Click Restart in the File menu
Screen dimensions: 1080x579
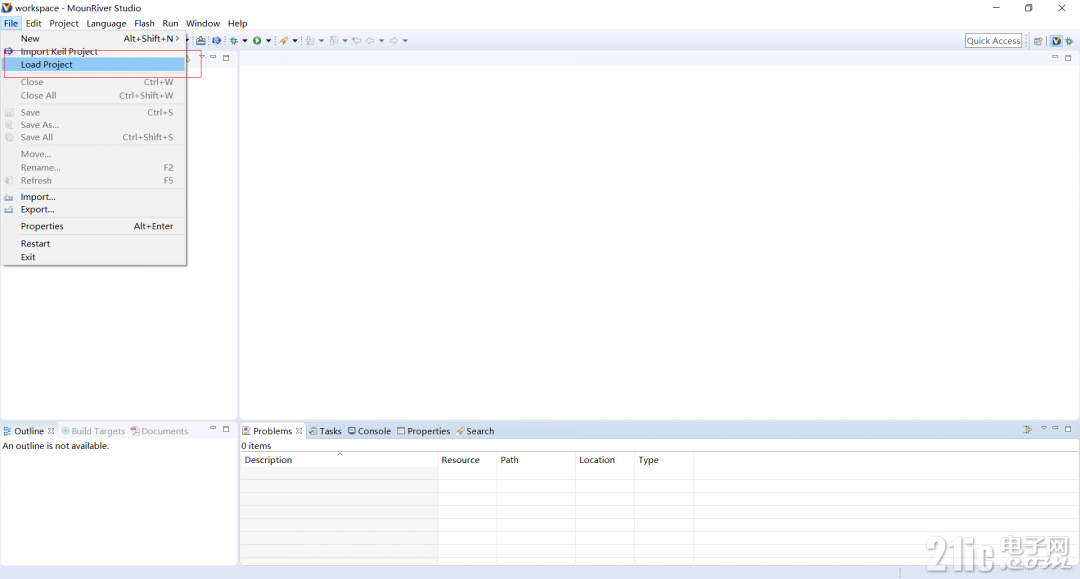[x=94, y=244]
